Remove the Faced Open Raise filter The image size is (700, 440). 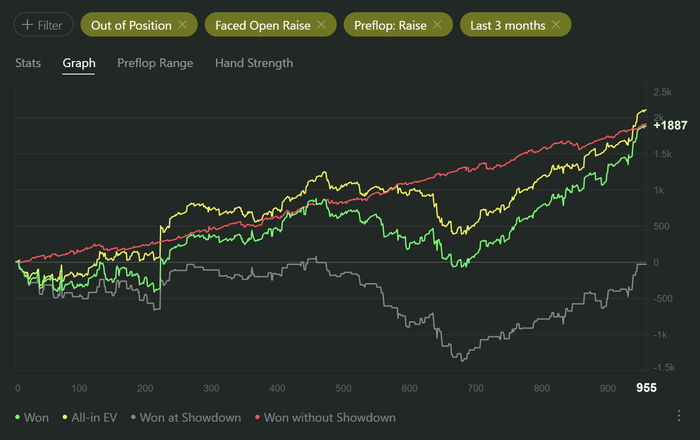point(320,25)
